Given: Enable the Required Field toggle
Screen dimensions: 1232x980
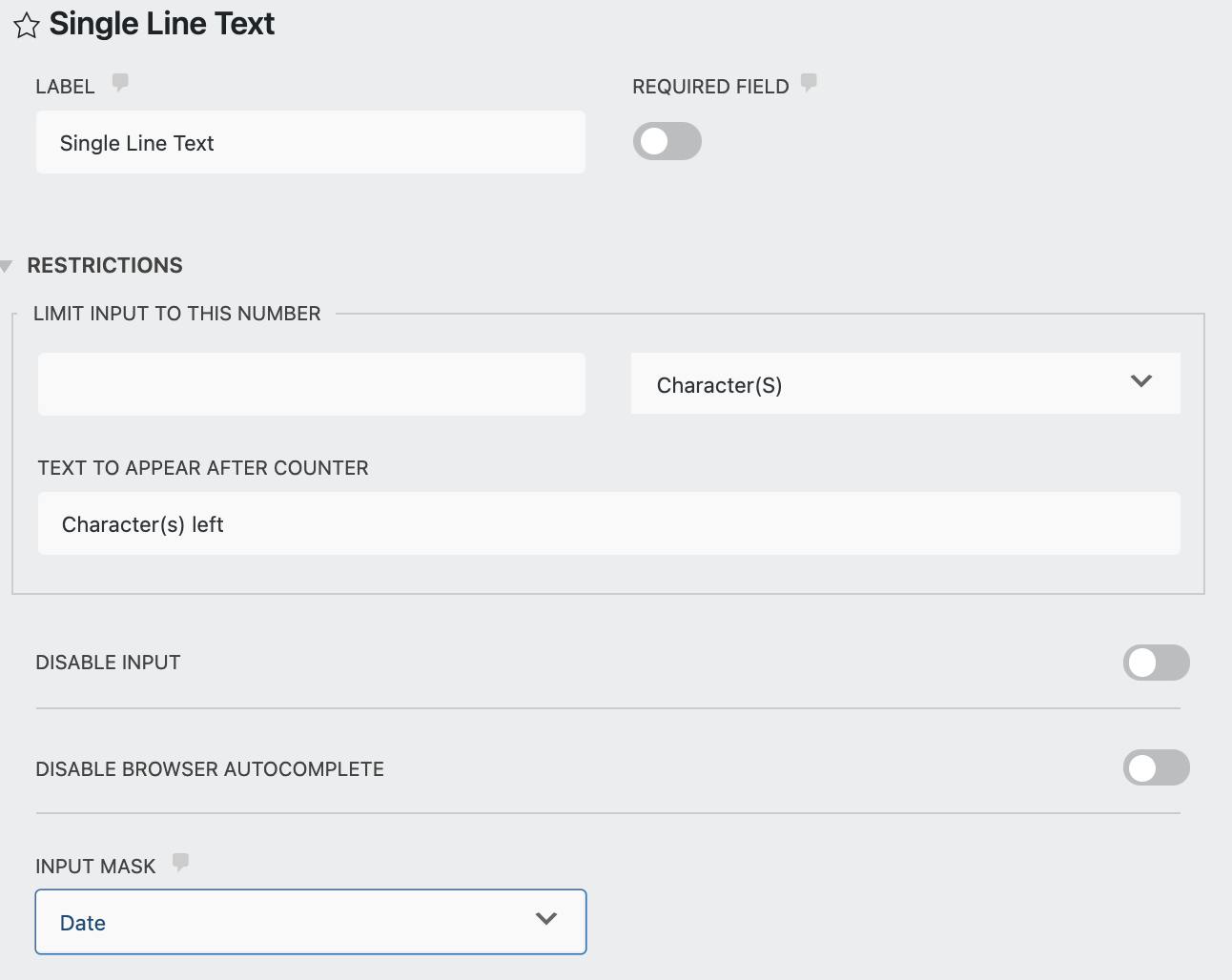Looking at the screenshot, I should (667, 141).
